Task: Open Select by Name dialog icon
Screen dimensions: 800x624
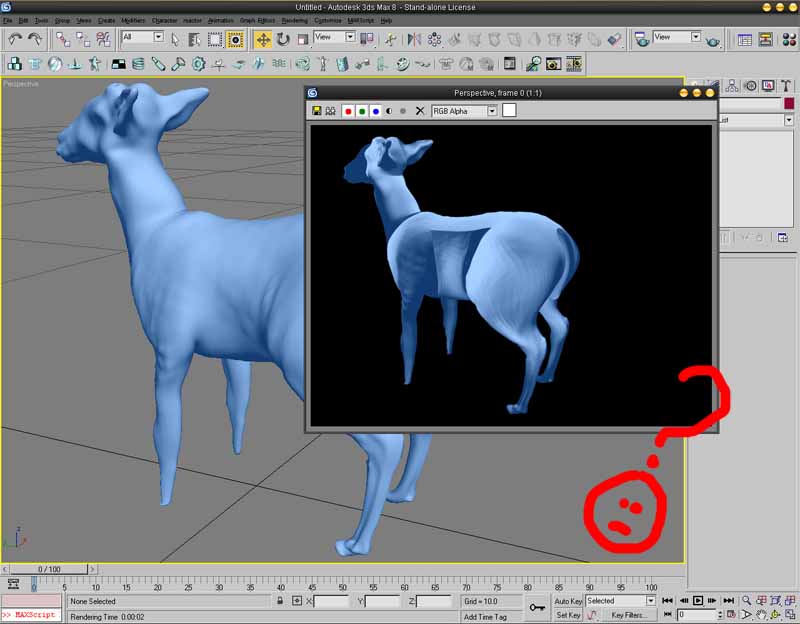Action: 194,39
